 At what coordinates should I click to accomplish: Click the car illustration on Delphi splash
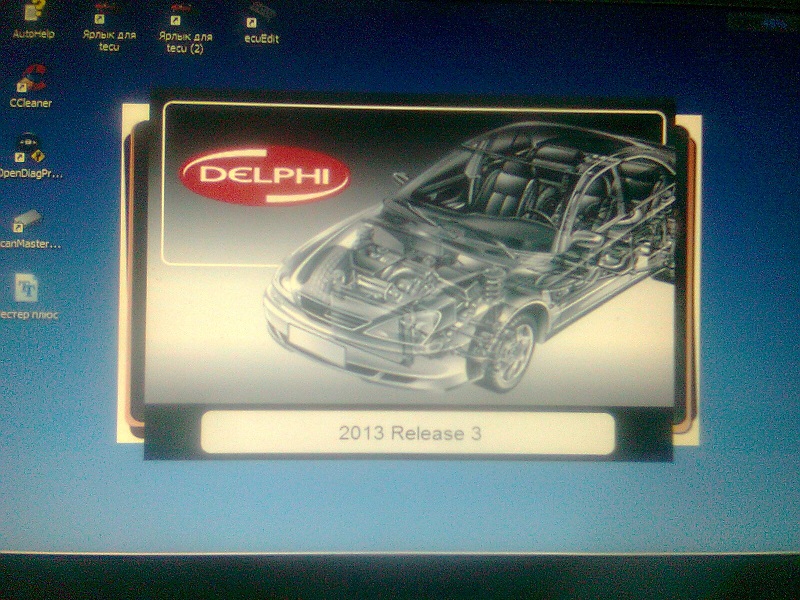pyautogui.click(x=469, y=255)
